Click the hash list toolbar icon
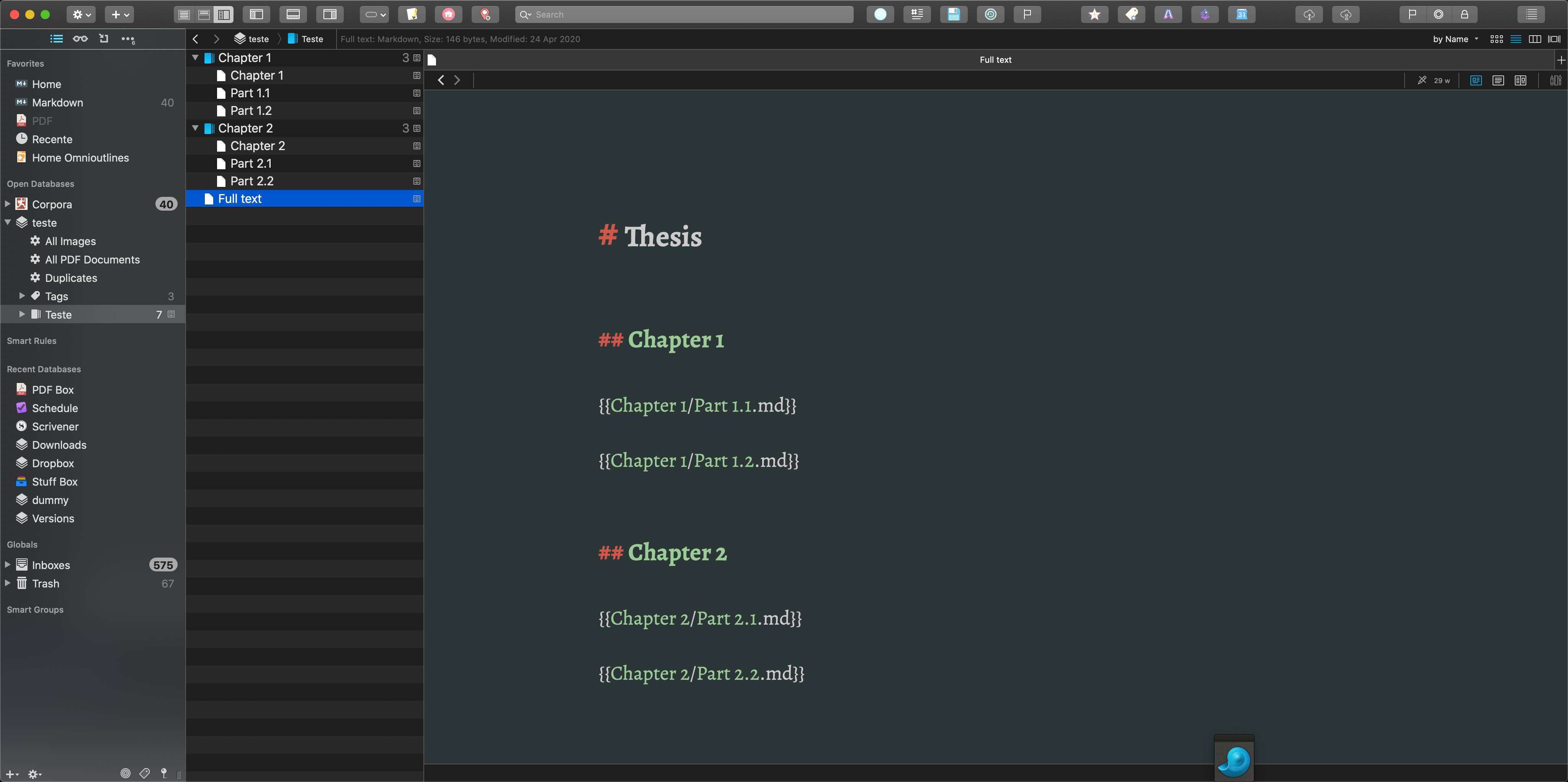This screenshot has height=782, width=1568. pos(917,15)
